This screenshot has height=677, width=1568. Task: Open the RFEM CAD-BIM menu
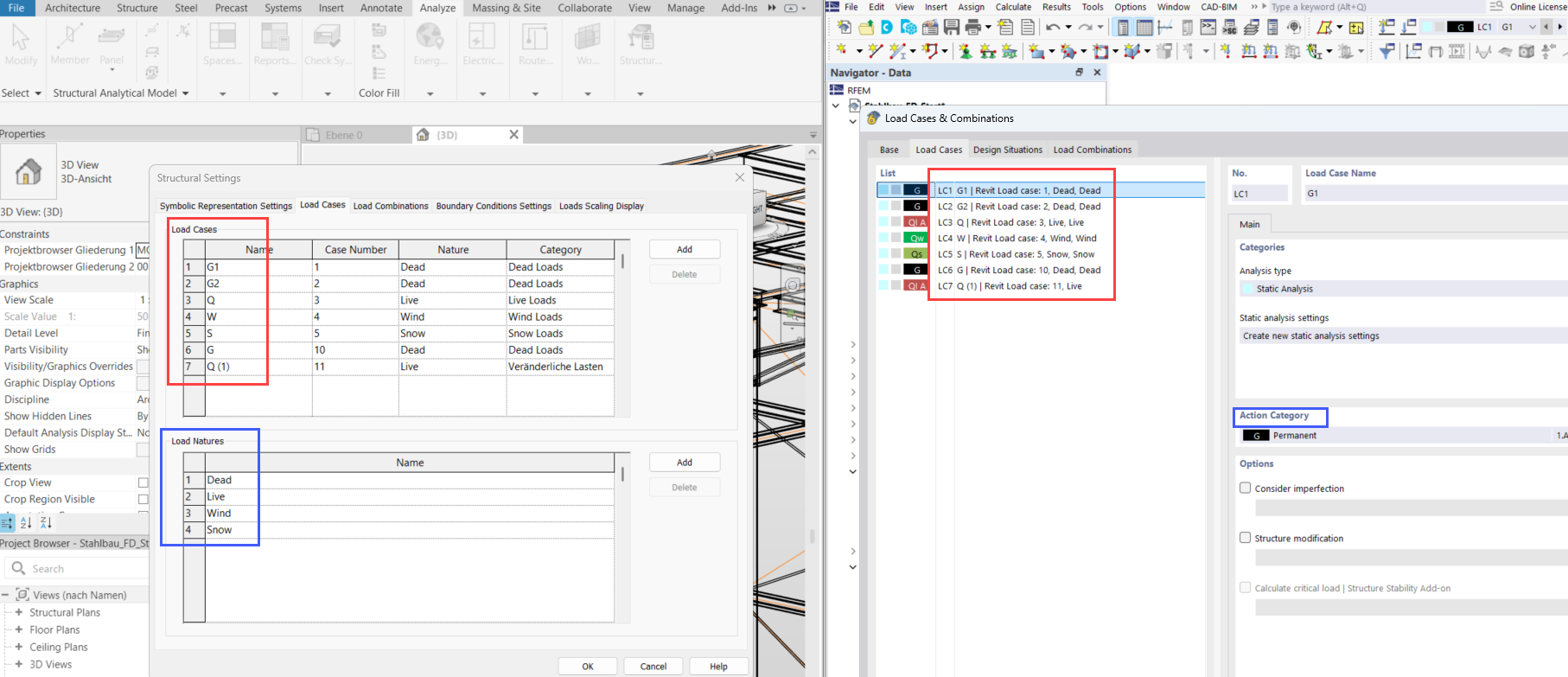[x=1219, y=7]
